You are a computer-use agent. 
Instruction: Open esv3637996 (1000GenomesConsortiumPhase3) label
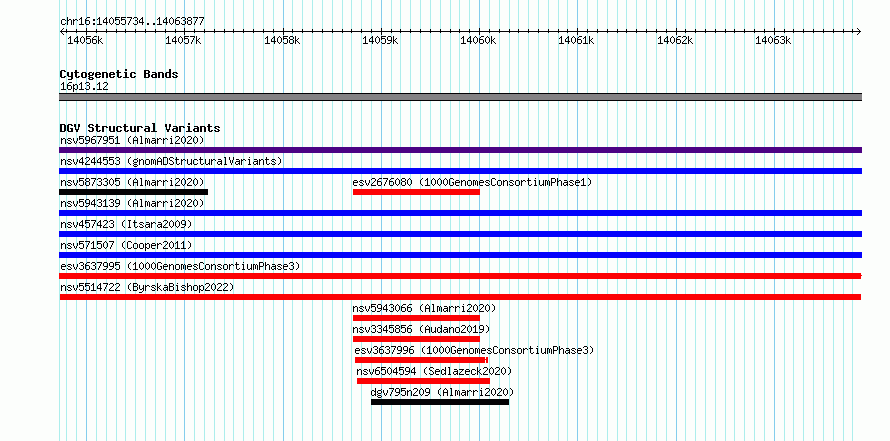tap(475, 350)
